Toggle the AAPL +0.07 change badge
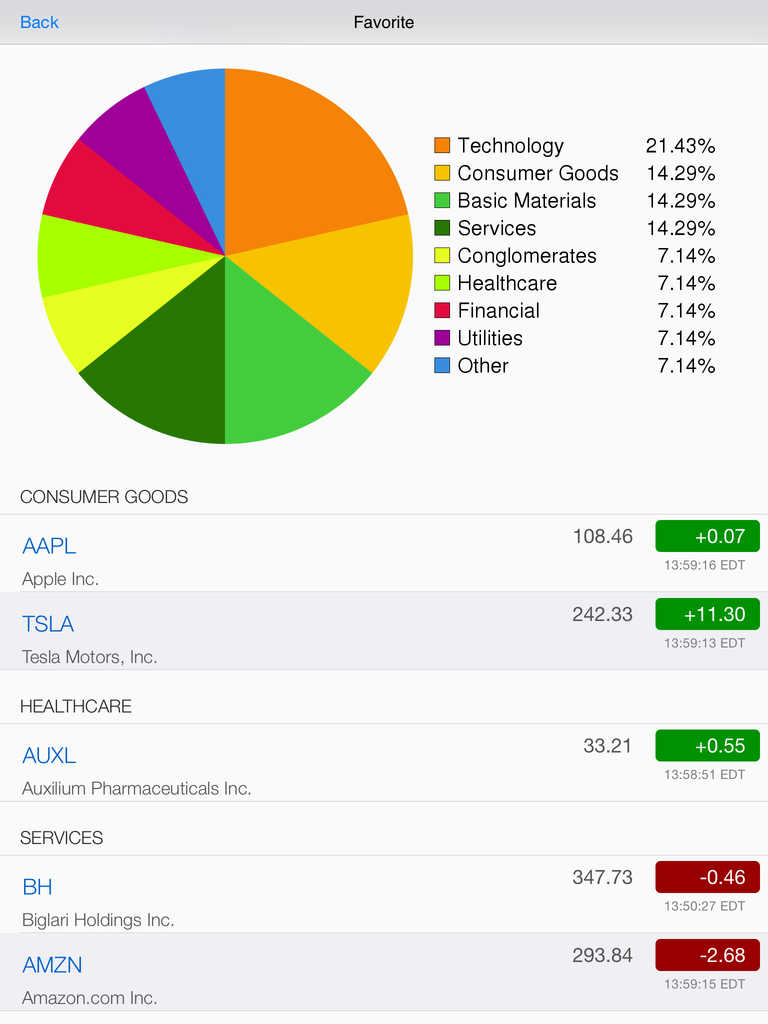 707,537
